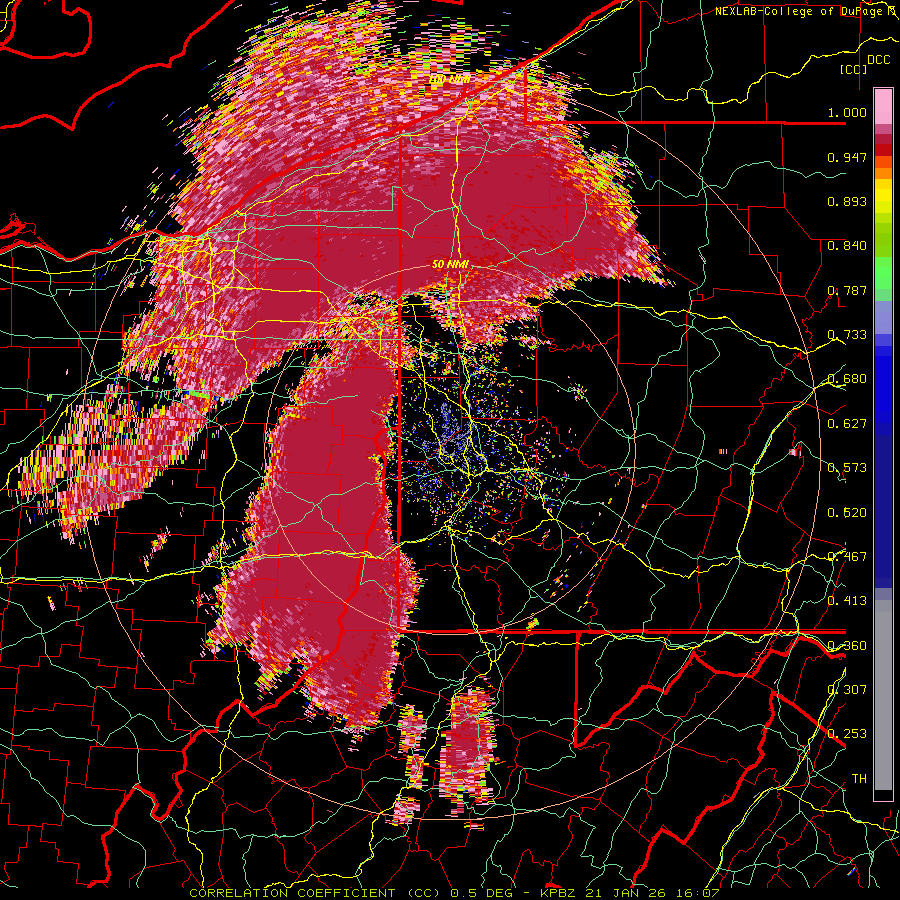Click the 0.520 scale value
The width and height of the screenshot is (900, 900).
pos(847,512)
